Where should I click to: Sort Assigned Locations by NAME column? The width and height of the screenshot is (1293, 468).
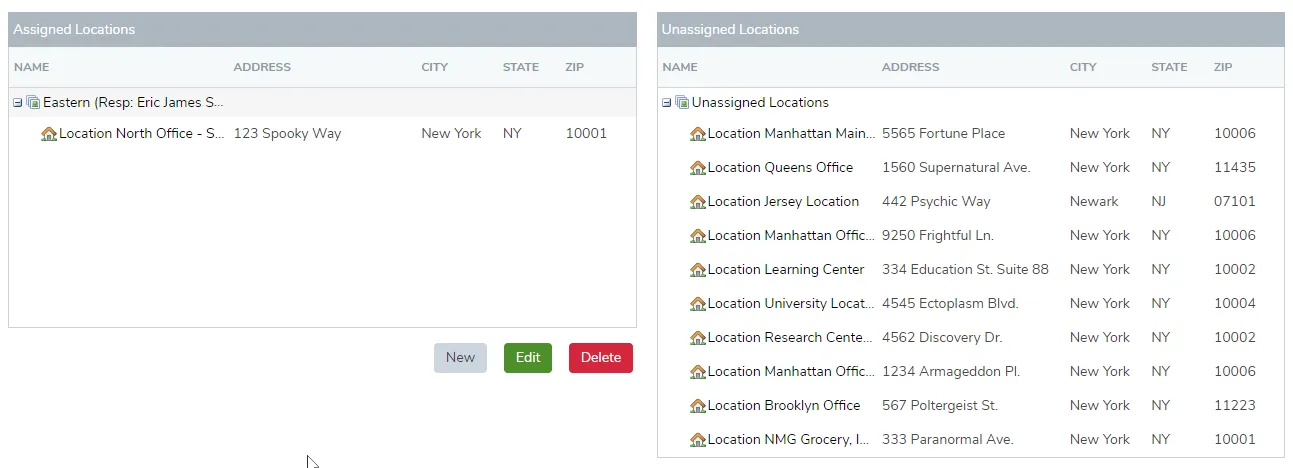pyautogui.click(x=32, y=67)
